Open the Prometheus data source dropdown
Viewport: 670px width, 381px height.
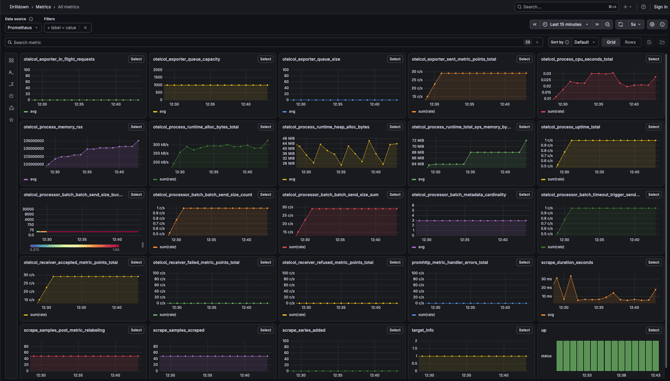[23, 28]
